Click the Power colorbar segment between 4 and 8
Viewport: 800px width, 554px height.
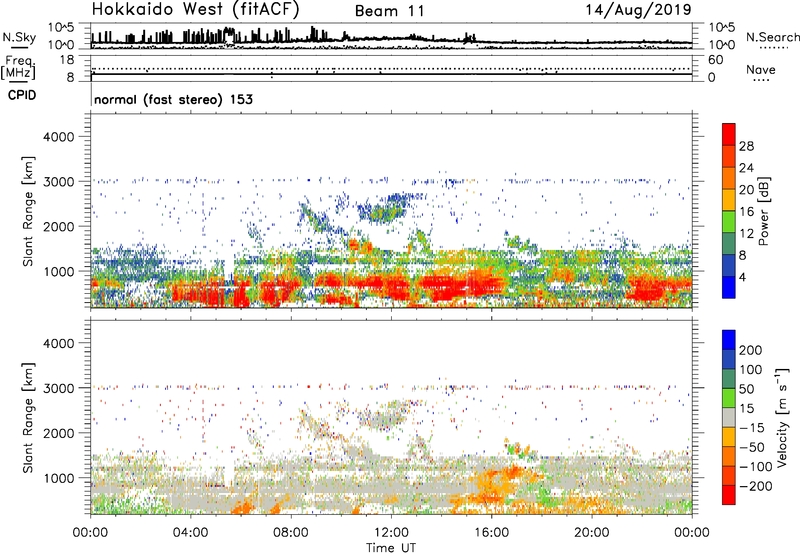(729, 265)
